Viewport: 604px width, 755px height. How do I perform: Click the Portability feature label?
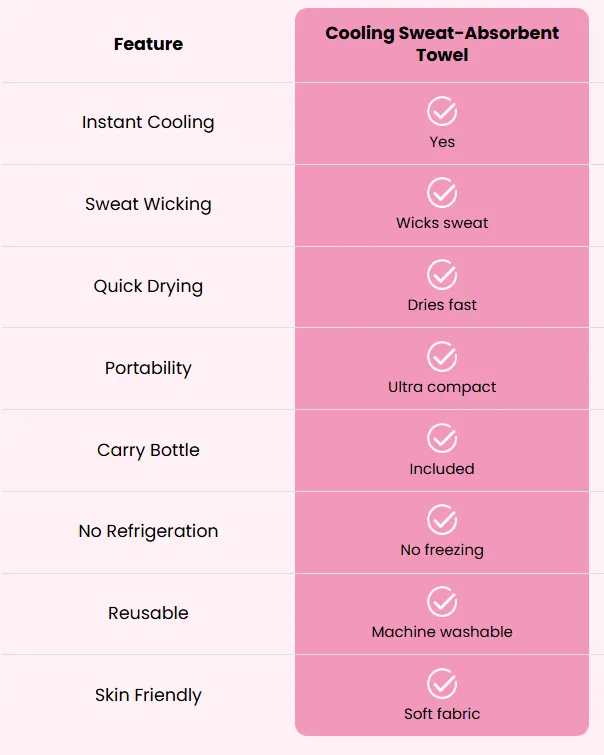tap(148, 368)
